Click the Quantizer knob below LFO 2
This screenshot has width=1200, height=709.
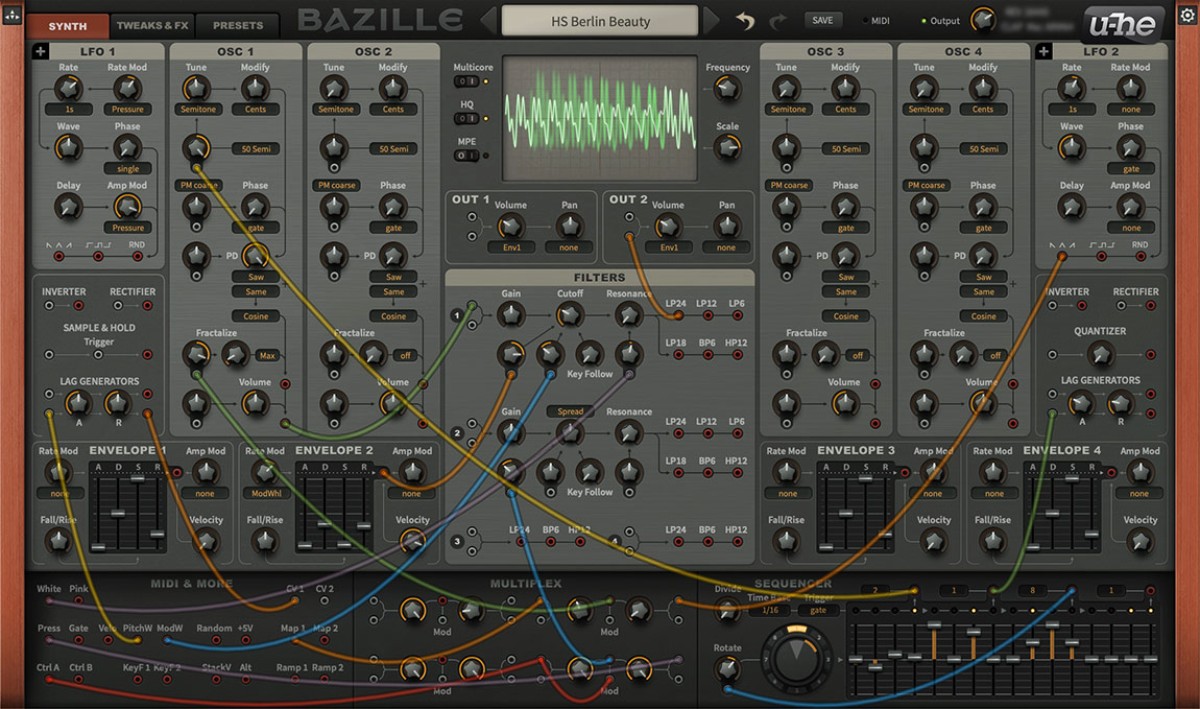click(x=1100, y=353)
